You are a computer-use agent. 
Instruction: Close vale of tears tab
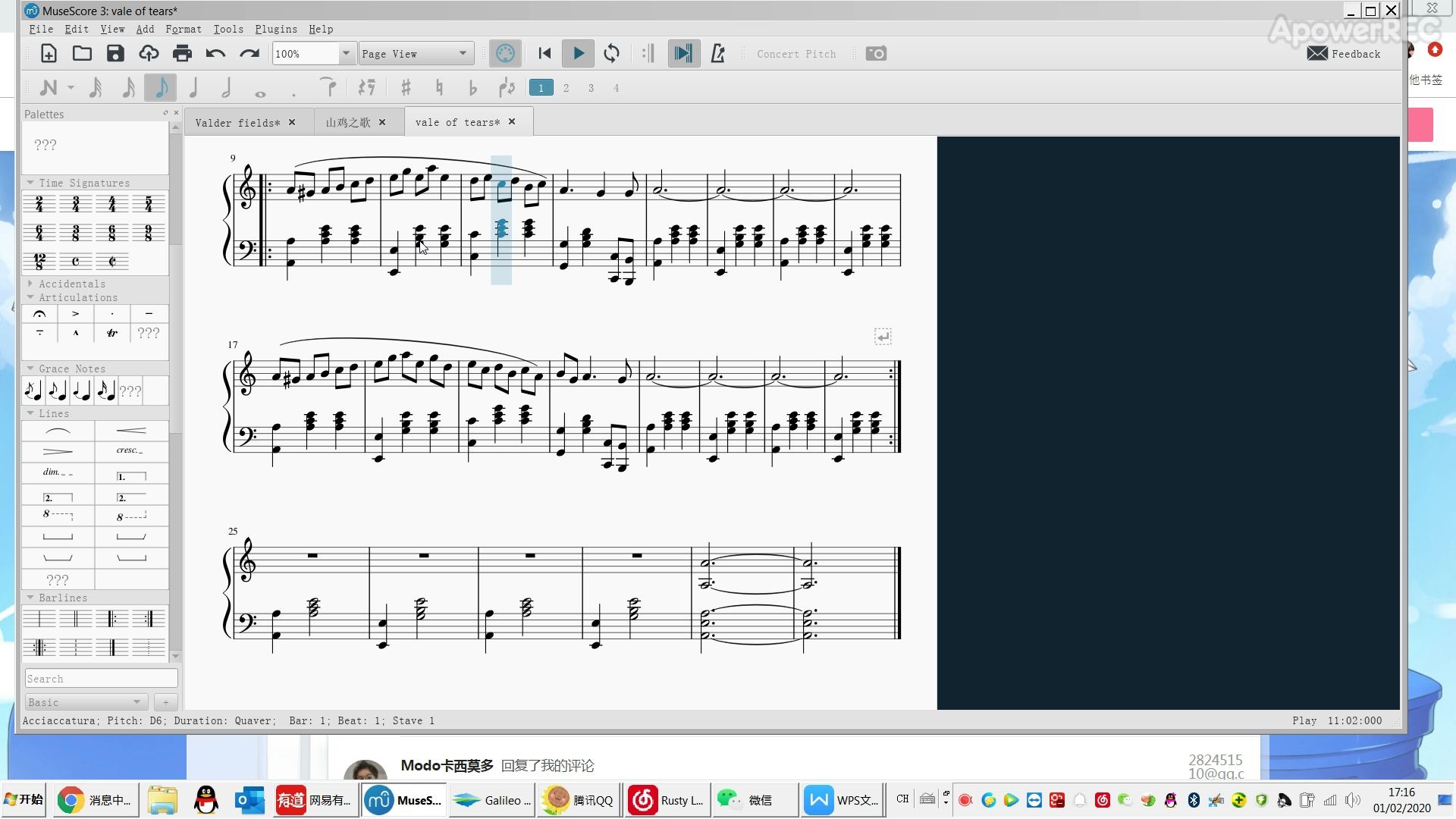512,121
